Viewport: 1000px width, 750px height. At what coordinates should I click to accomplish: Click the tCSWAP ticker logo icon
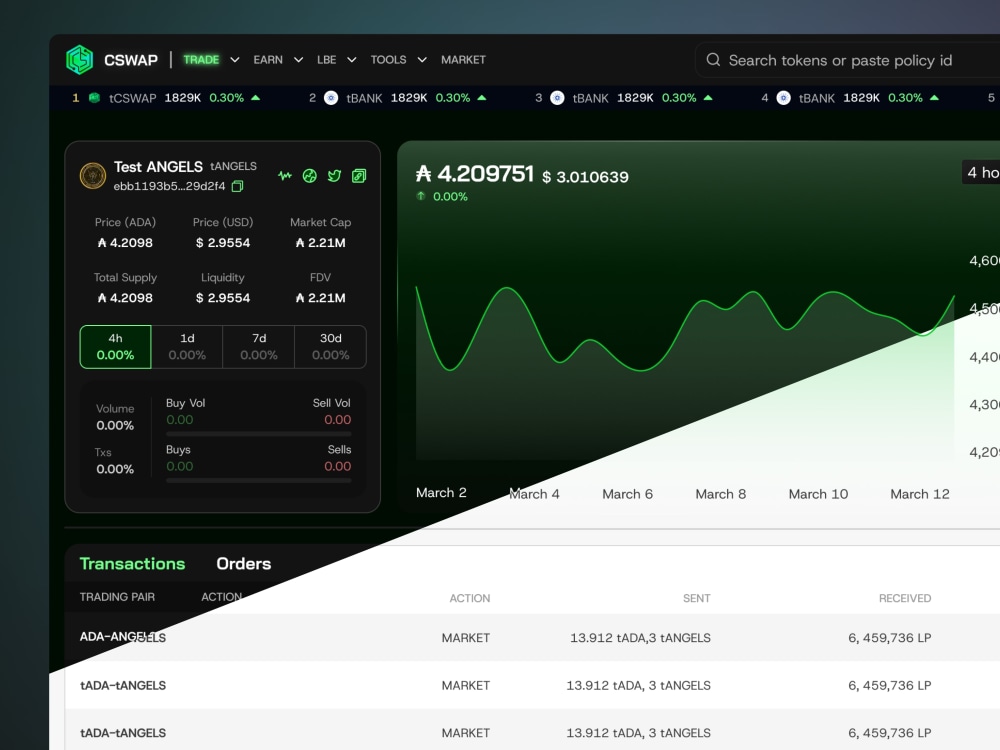click(x=94, y=98)
